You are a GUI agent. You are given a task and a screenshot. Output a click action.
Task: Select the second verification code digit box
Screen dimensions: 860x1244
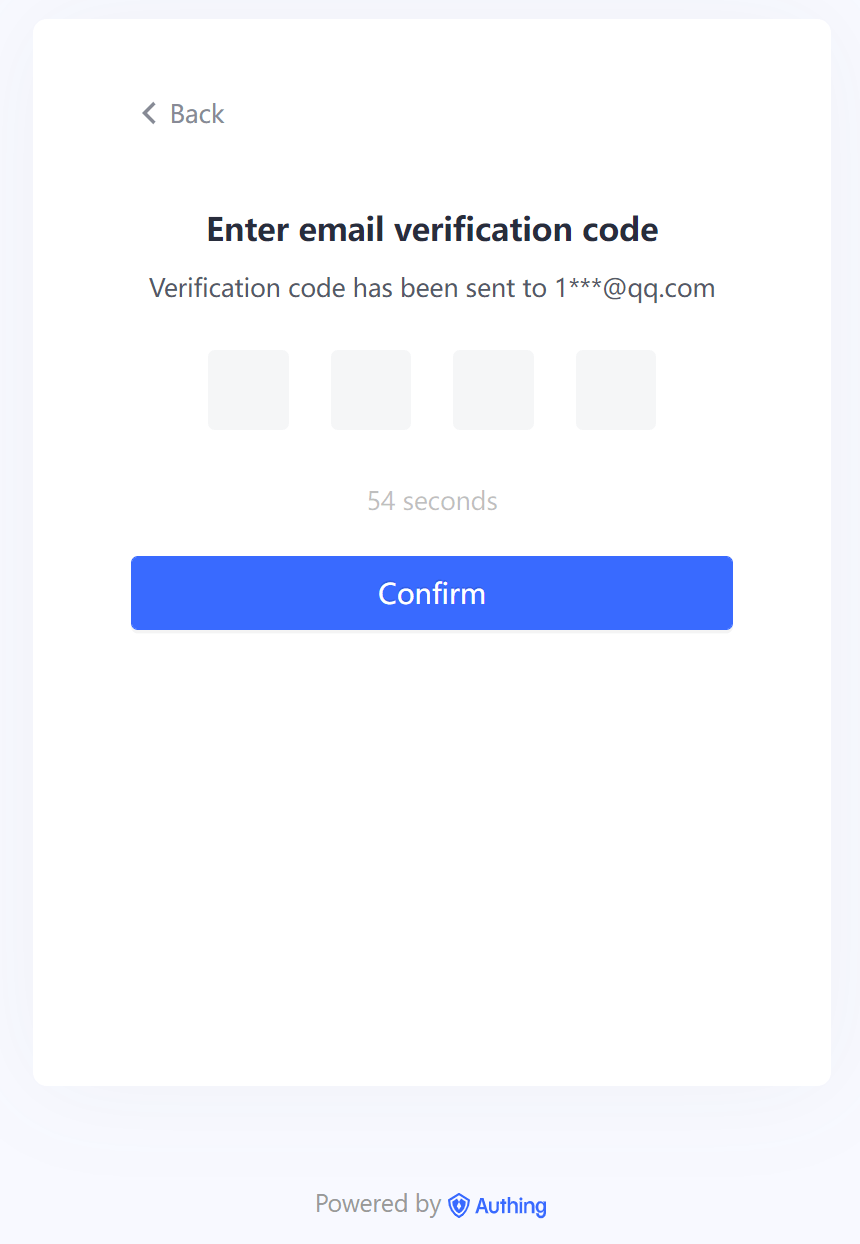371,390
